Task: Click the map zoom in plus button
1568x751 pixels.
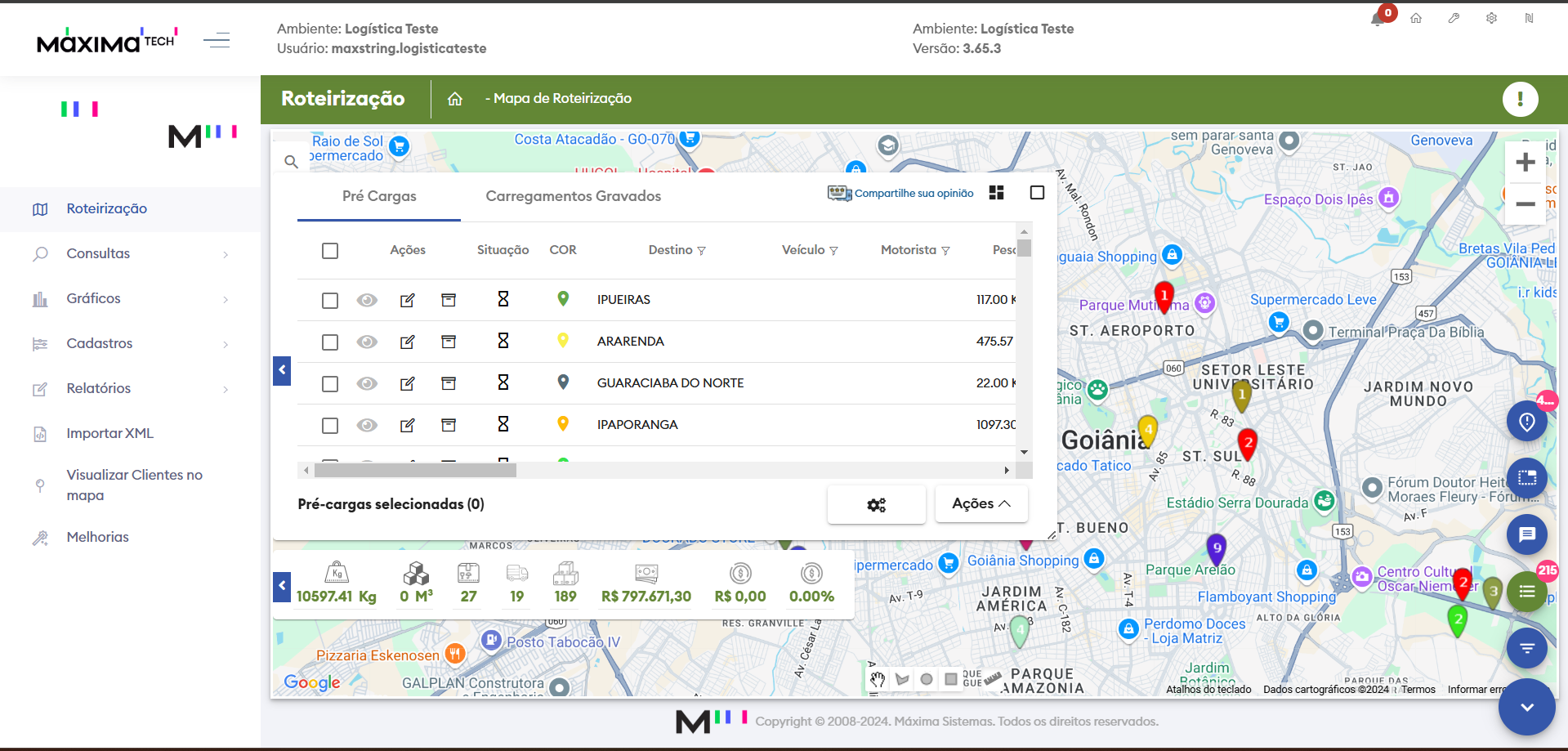Action: pos(1525,163)
